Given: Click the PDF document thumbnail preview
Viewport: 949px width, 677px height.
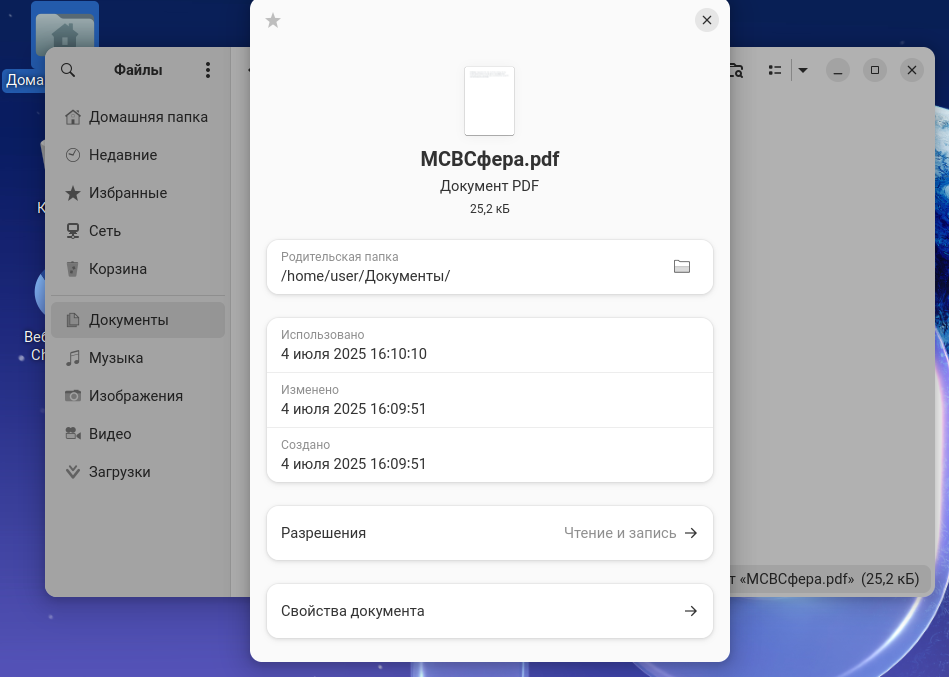Looking at the screenshot, I should coord(489,101).
